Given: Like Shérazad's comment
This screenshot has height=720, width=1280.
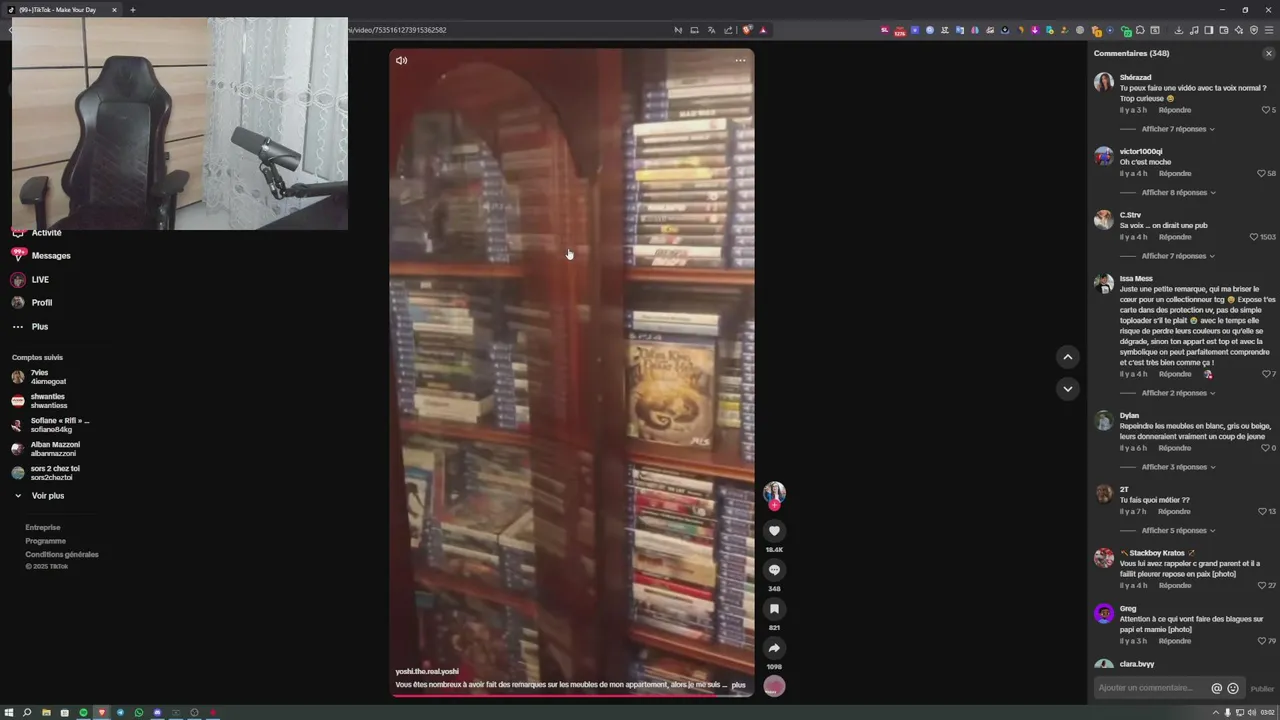Looking at the screenshot, I should tap(1265, 110).
